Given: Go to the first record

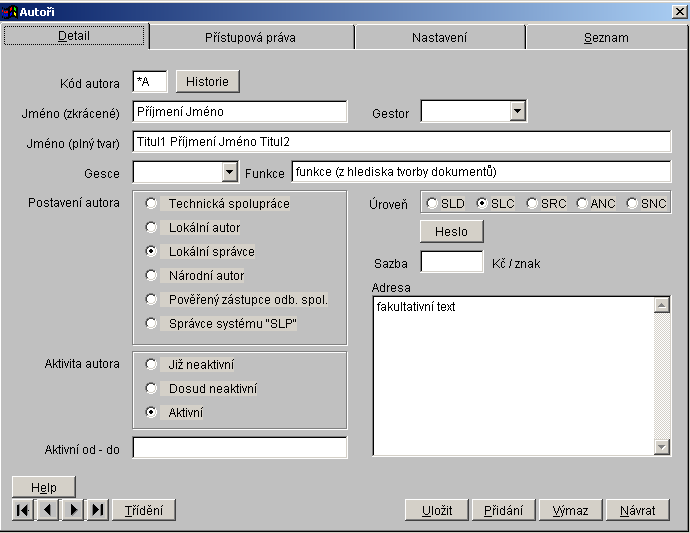Looking at the screenshot, I should tap(22, 510).
